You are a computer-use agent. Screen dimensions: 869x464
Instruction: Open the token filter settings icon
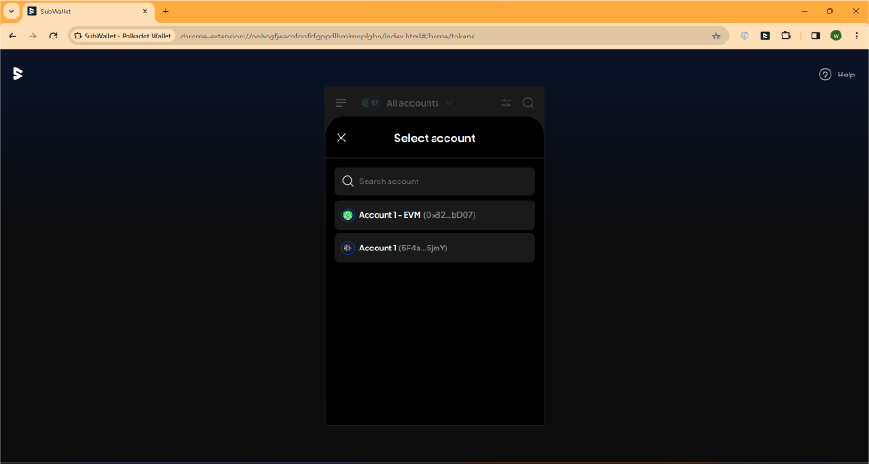(x=506, y=103)
